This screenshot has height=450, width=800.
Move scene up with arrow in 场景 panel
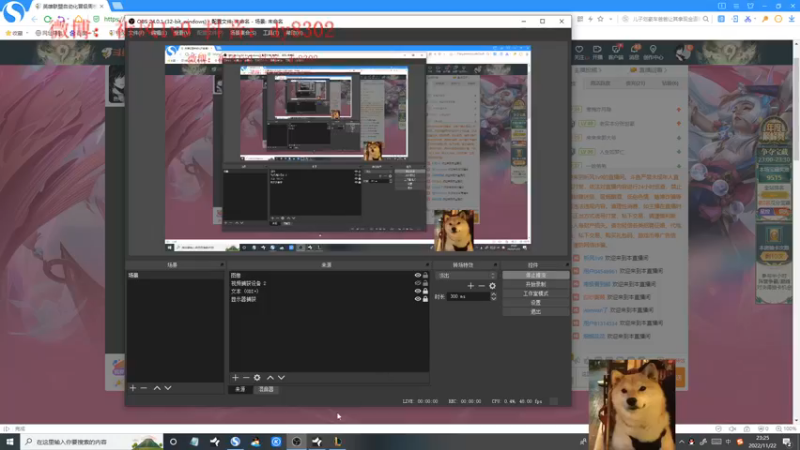coord(157,388)
